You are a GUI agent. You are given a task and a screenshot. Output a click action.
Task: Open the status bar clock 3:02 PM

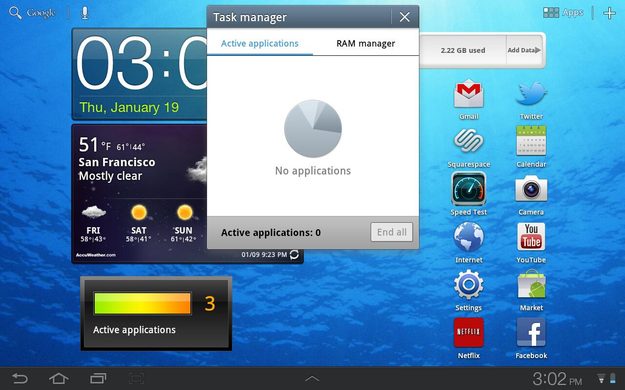pyautogui.click(x=557, y=379)
